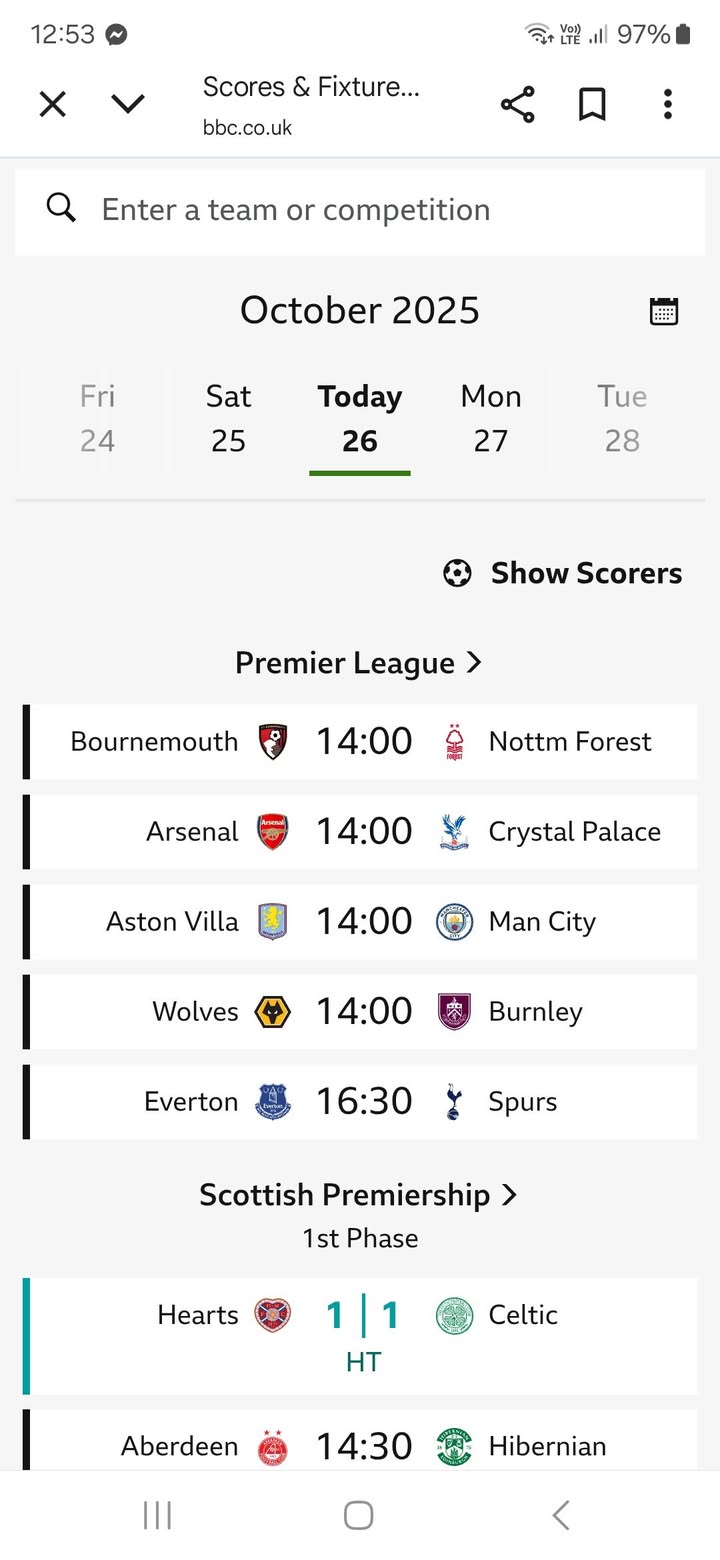Toggle Show Scorers
This screenshot has height=1560, width=720.
click(563, 573)
